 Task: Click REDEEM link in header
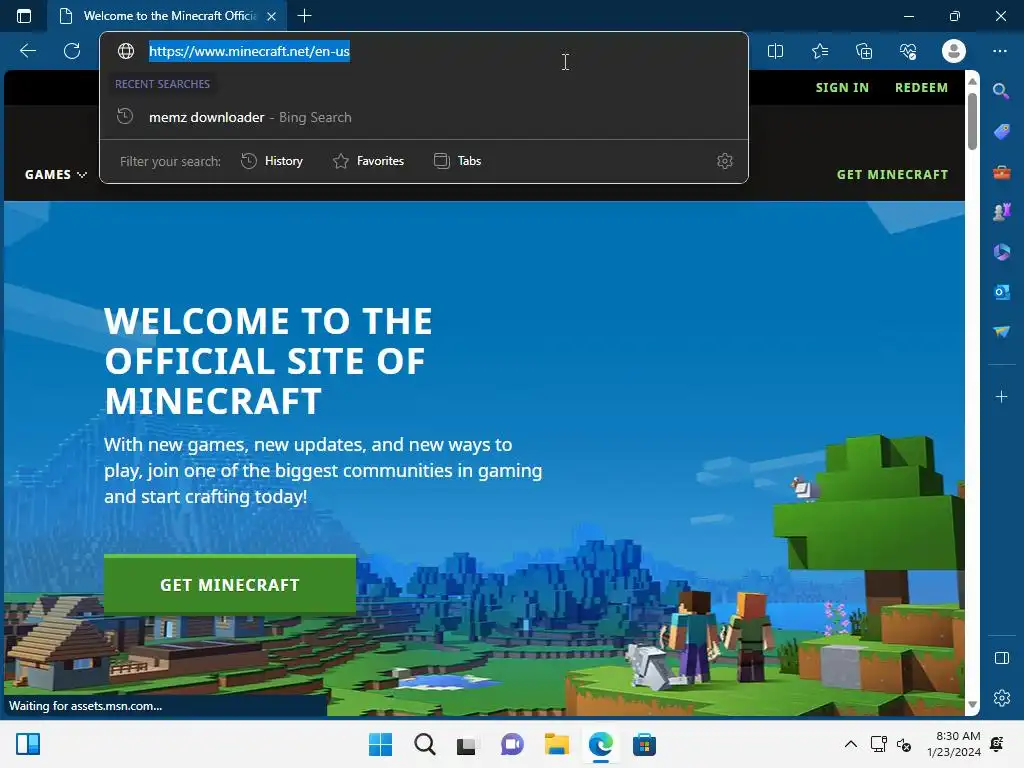(921, 88)
